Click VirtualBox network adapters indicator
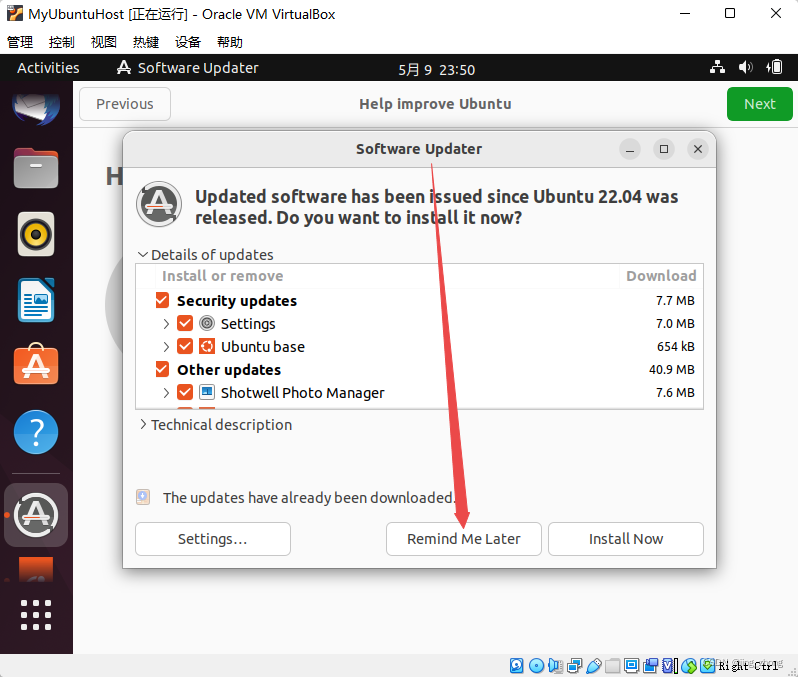 pyautogui.click(x=575, y=665)
